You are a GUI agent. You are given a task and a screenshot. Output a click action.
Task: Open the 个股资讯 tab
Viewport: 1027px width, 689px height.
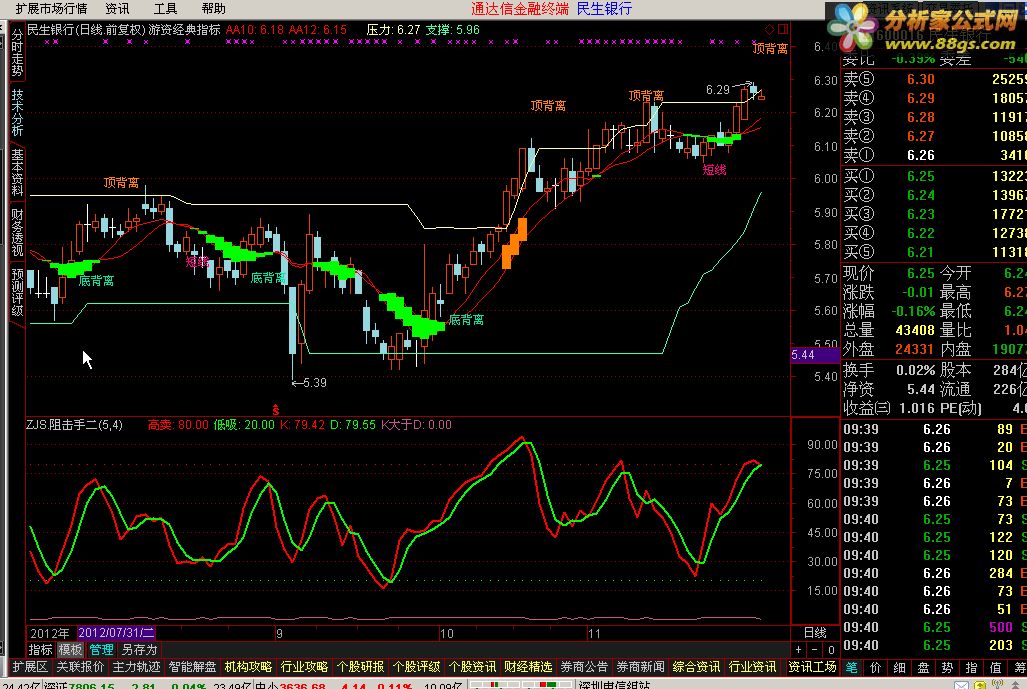pos(472,667)
